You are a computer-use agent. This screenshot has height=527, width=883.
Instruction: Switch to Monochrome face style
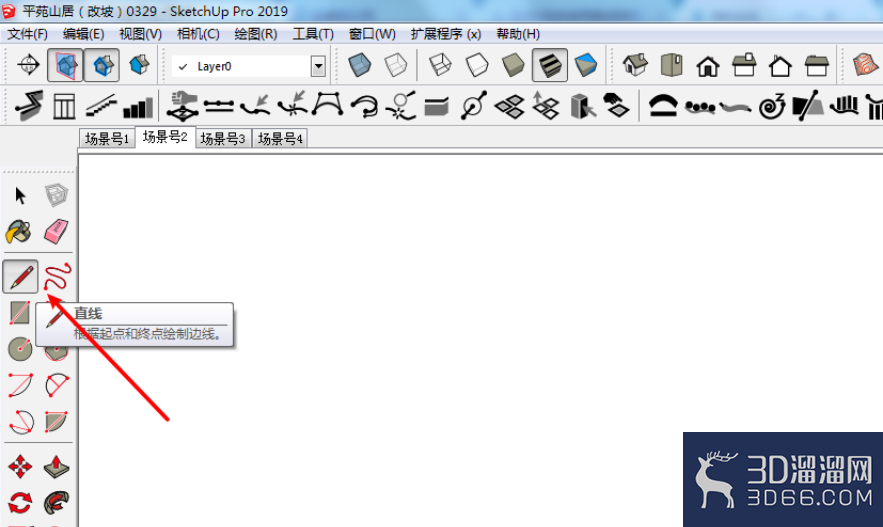pyautogui.click(x=586, y=65)
